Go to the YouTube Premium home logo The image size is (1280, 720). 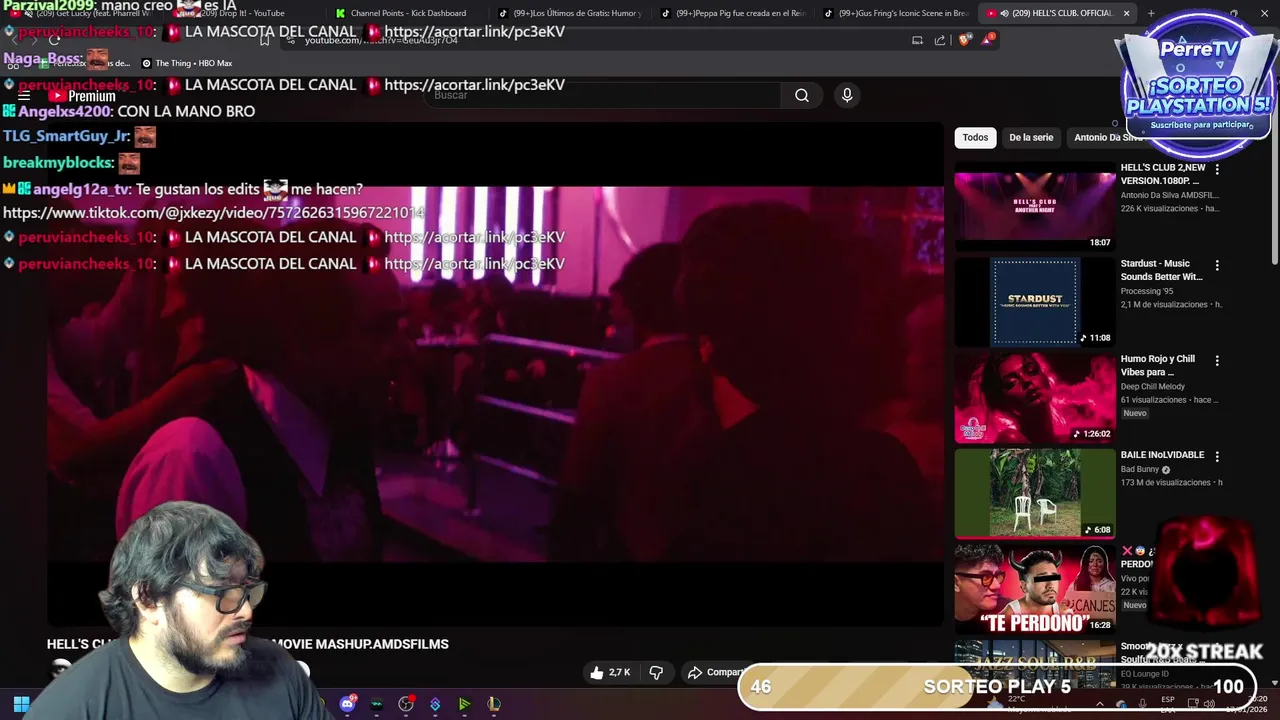pos(83,96)
